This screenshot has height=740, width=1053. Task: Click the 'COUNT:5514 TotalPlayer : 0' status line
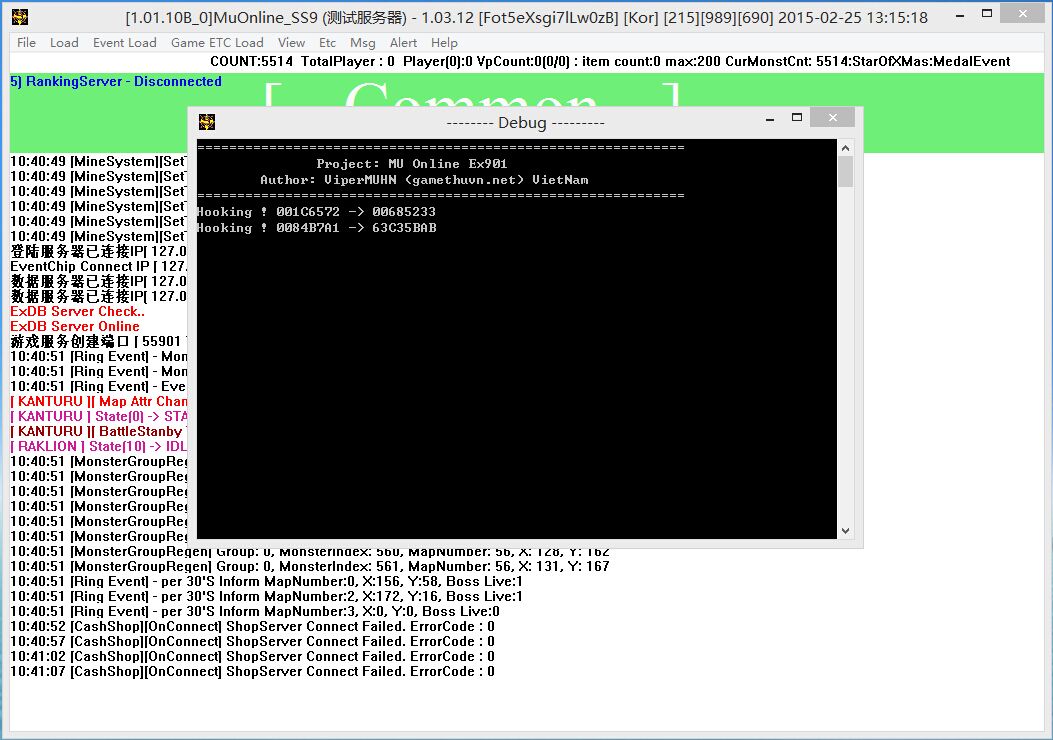point(610,61)
